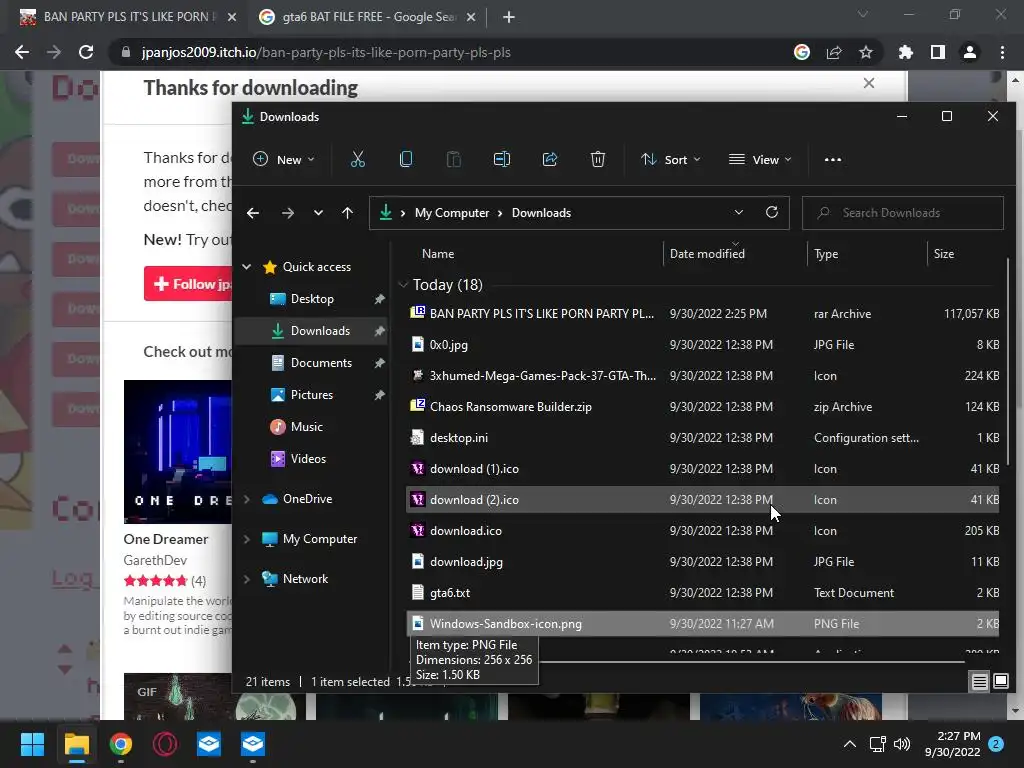Open Chrome from the taskbar

(x=121, y=744)
